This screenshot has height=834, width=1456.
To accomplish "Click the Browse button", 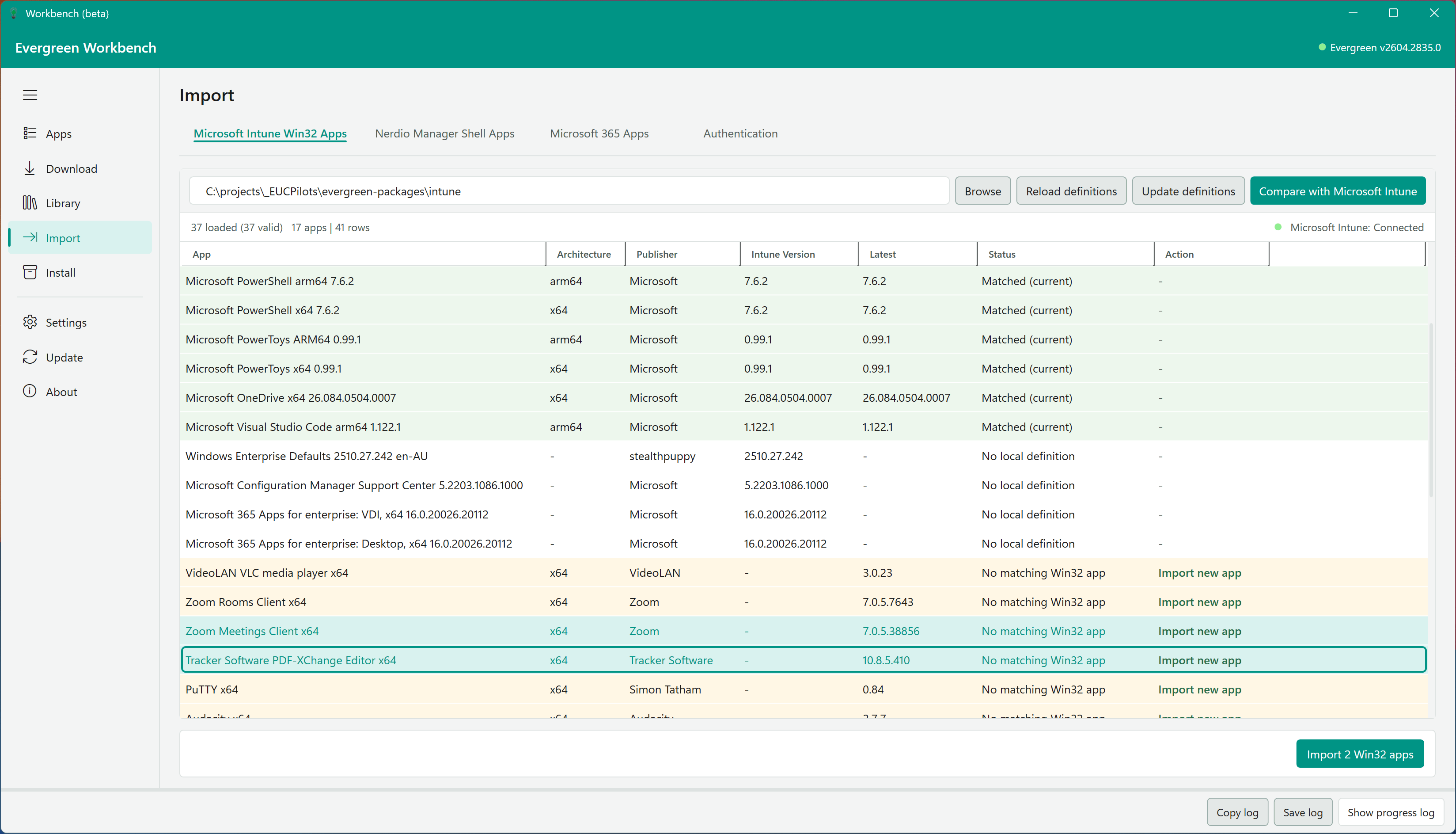I will tap(983, 191).
